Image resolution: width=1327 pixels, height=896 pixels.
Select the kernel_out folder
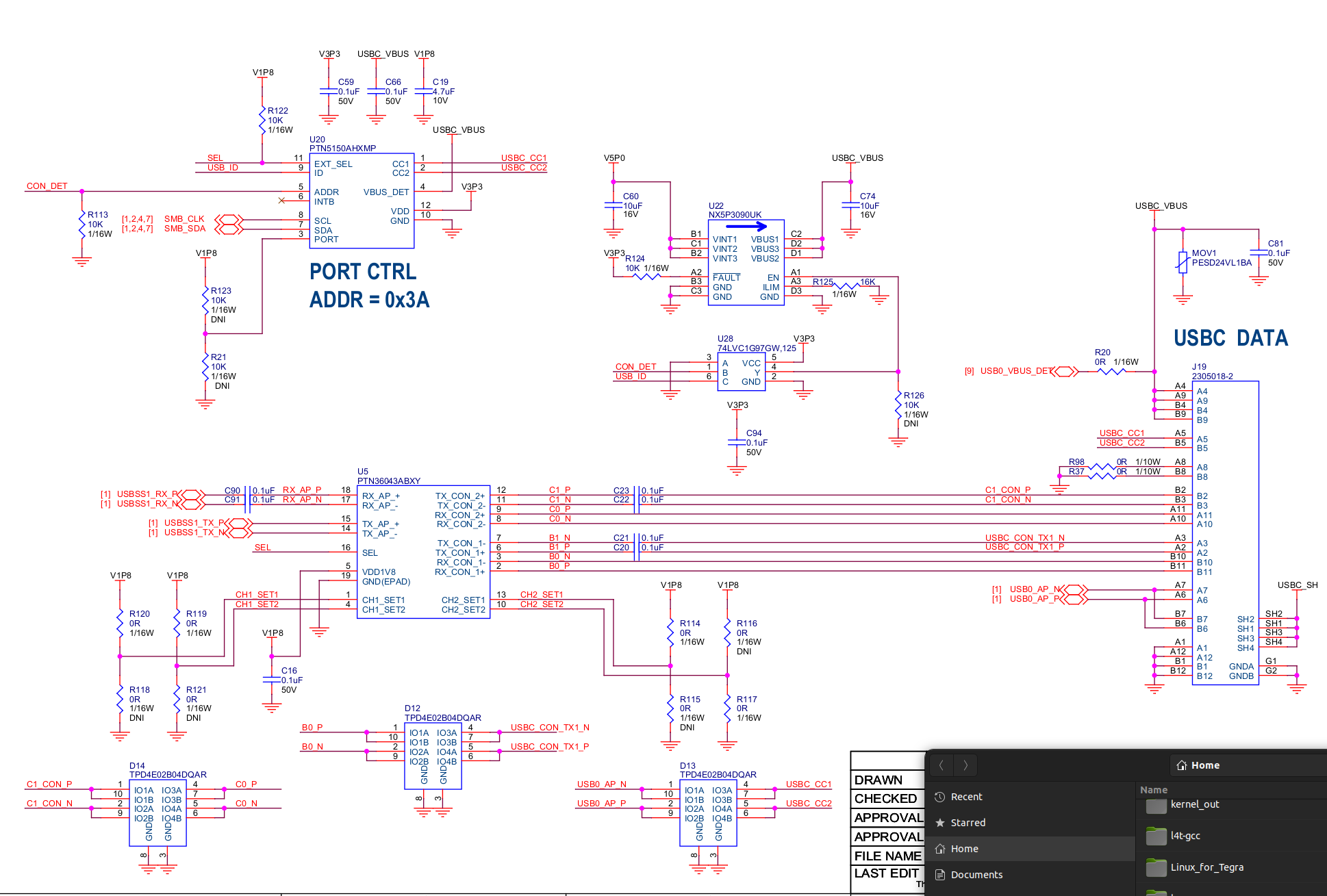tap(1194, 804)
